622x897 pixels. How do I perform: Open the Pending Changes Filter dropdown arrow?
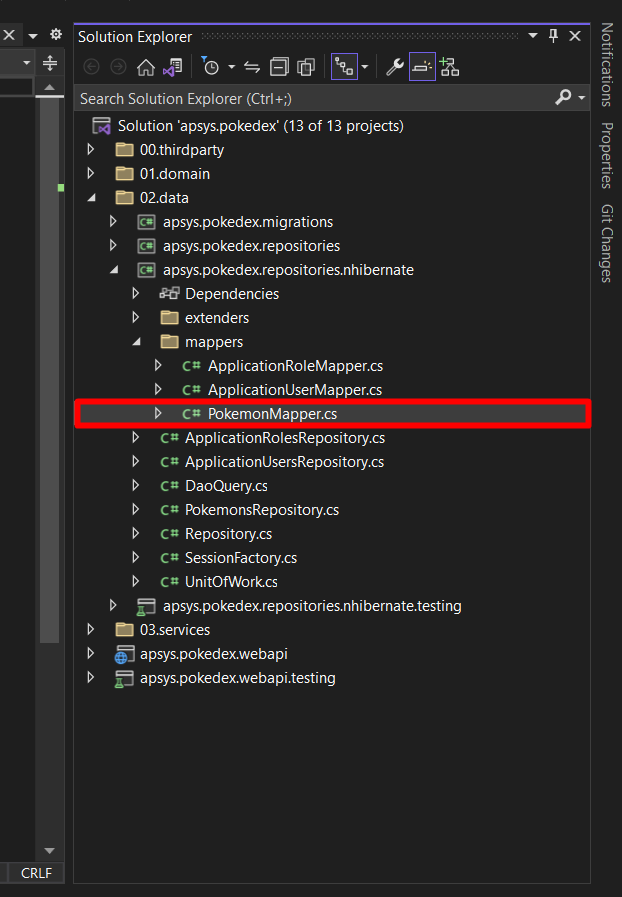[x=231, y=67]
